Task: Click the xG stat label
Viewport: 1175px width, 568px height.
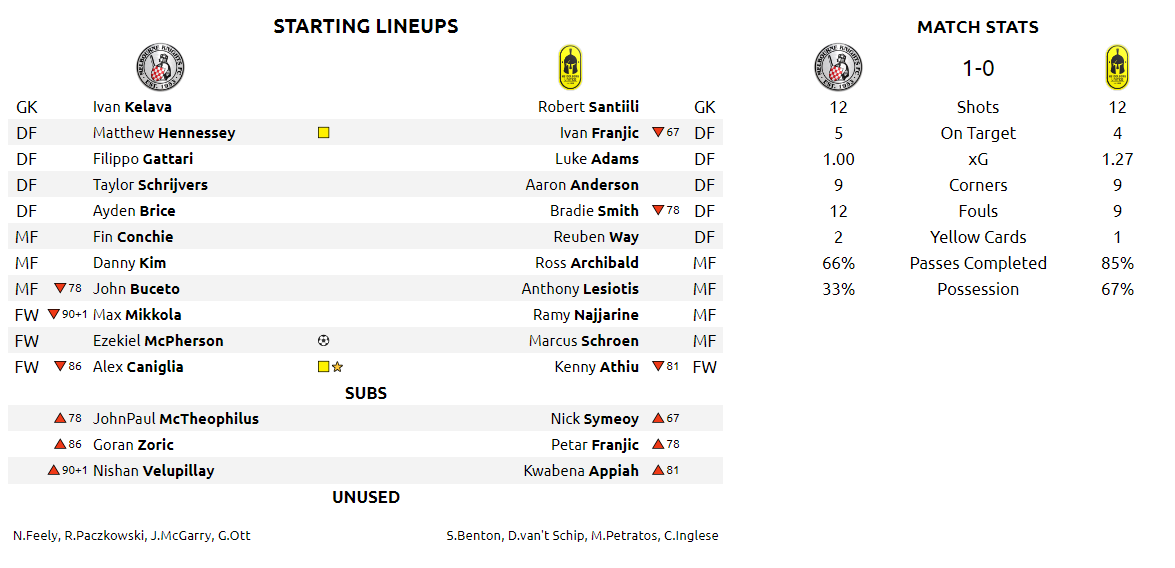Action: pyautogui.click(x=978, y=160)
